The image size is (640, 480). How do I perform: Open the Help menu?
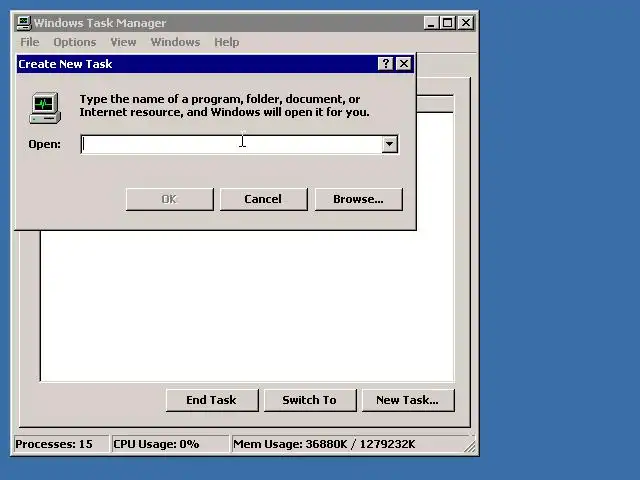(227, 42)
